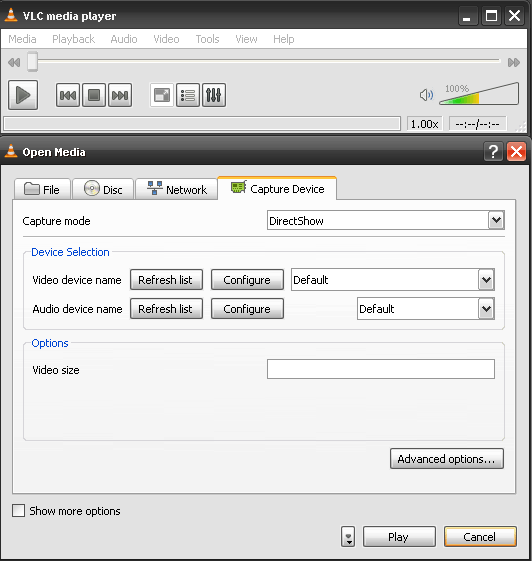Configure the audio device
The width and height of the screenshot is (532, 561).
tap(247, 309)
